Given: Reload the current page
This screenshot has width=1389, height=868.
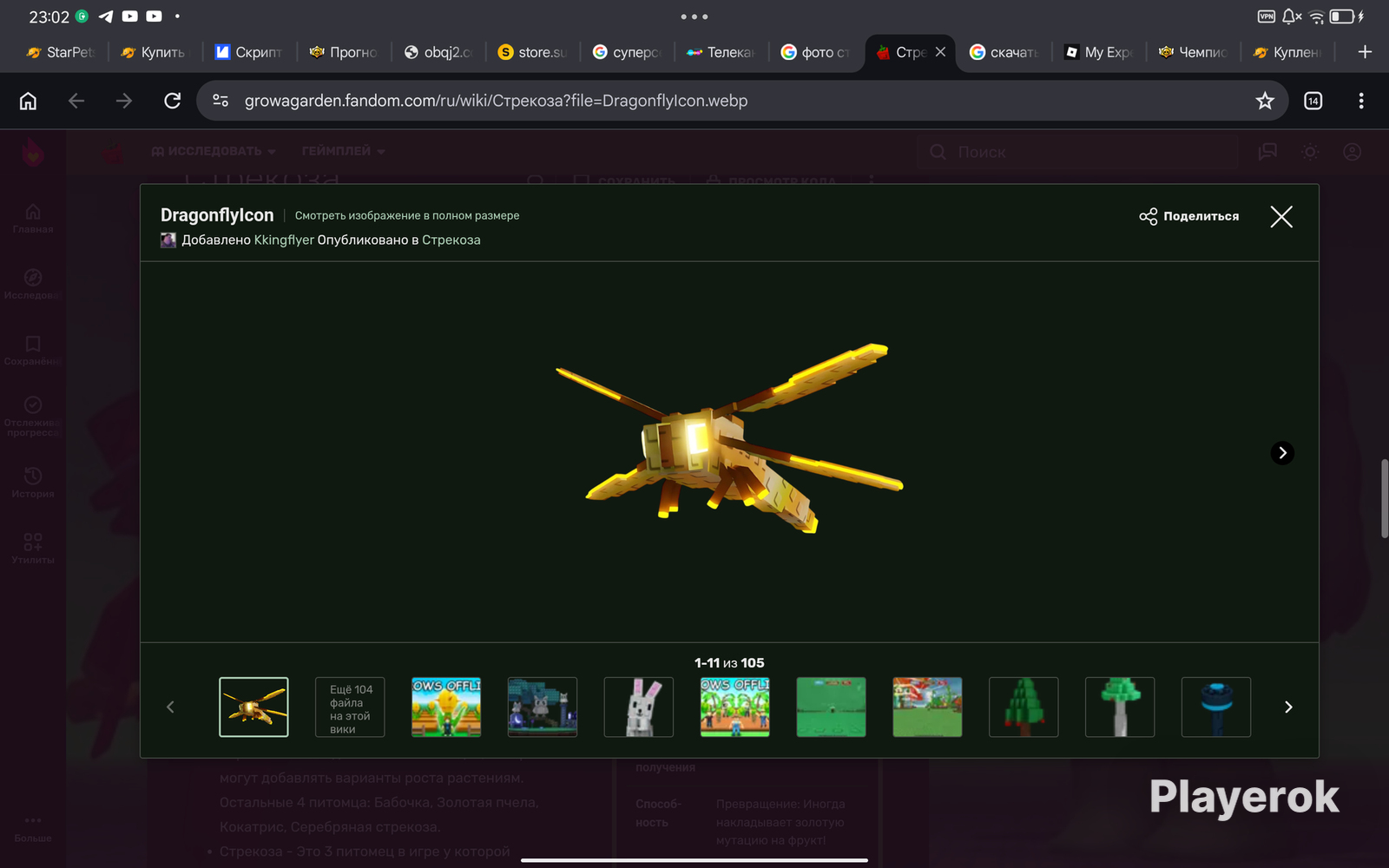Looking at the screenshot, I should [173, 101].
